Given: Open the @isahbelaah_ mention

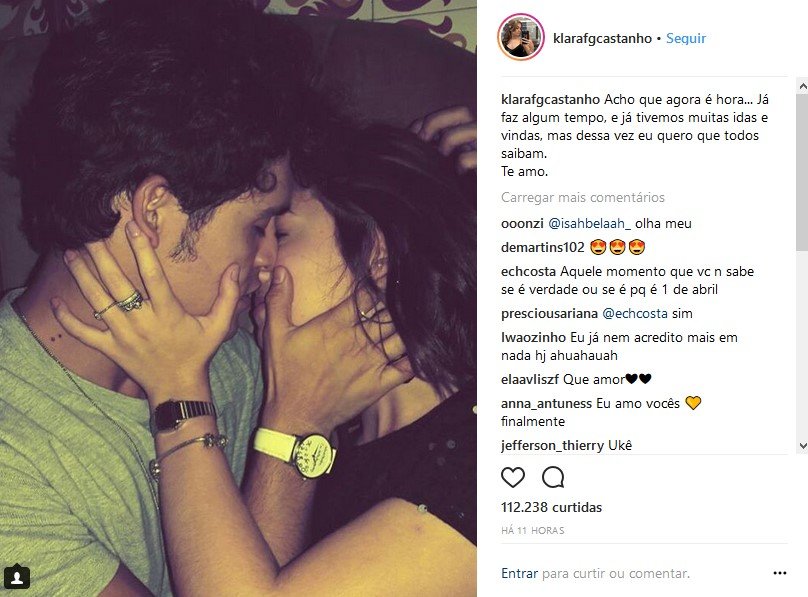Looking at the screenshot, I should point(589,224).
